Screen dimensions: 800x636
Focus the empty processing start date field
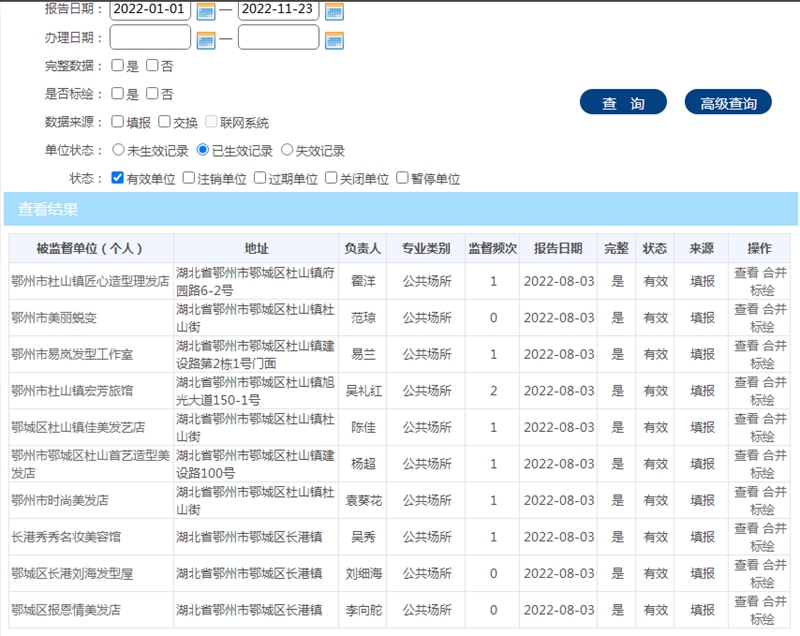pyautogui.click(x=150, y=38)
